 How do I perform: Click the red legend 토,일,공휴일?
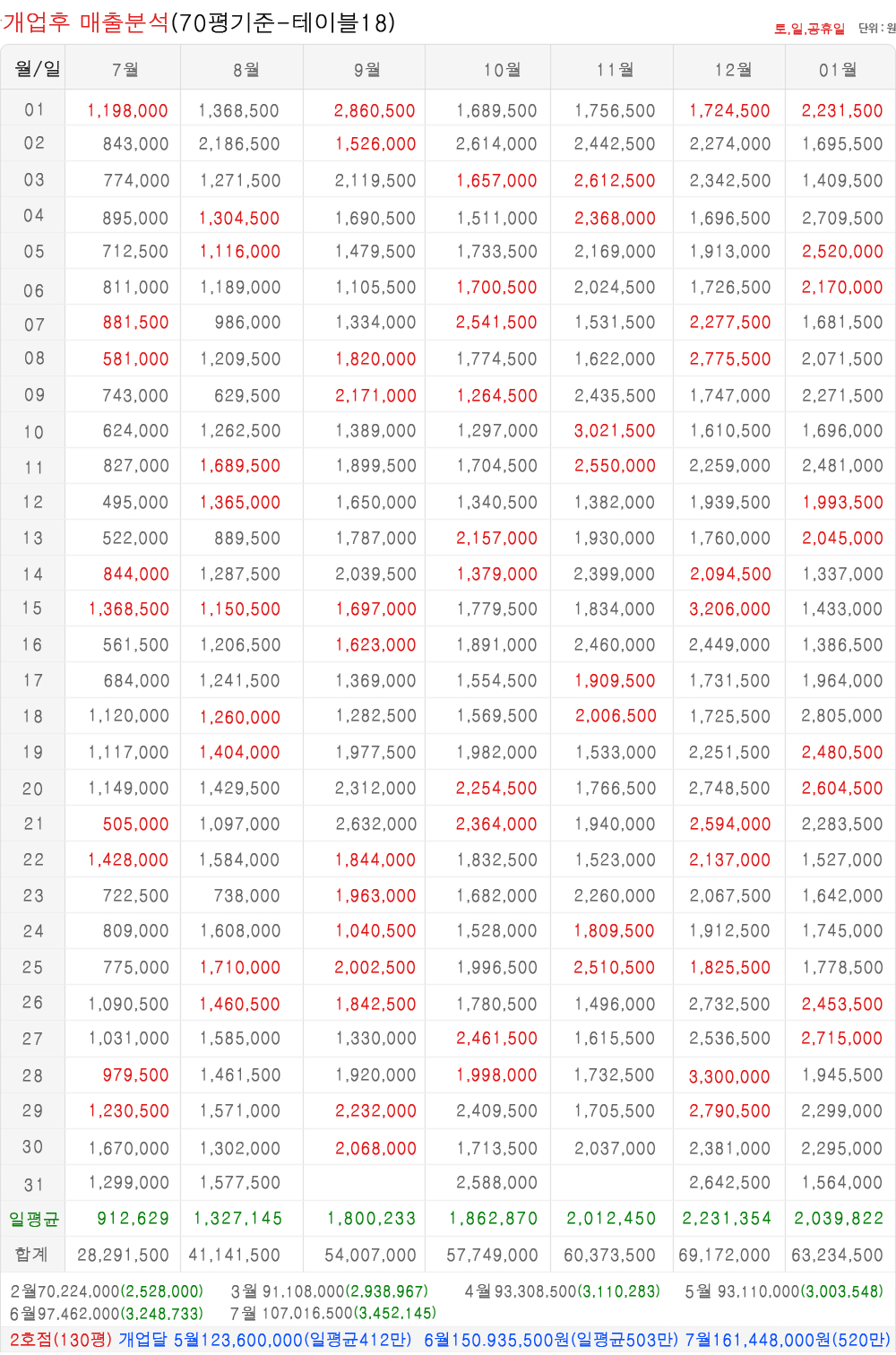point(810,29)
